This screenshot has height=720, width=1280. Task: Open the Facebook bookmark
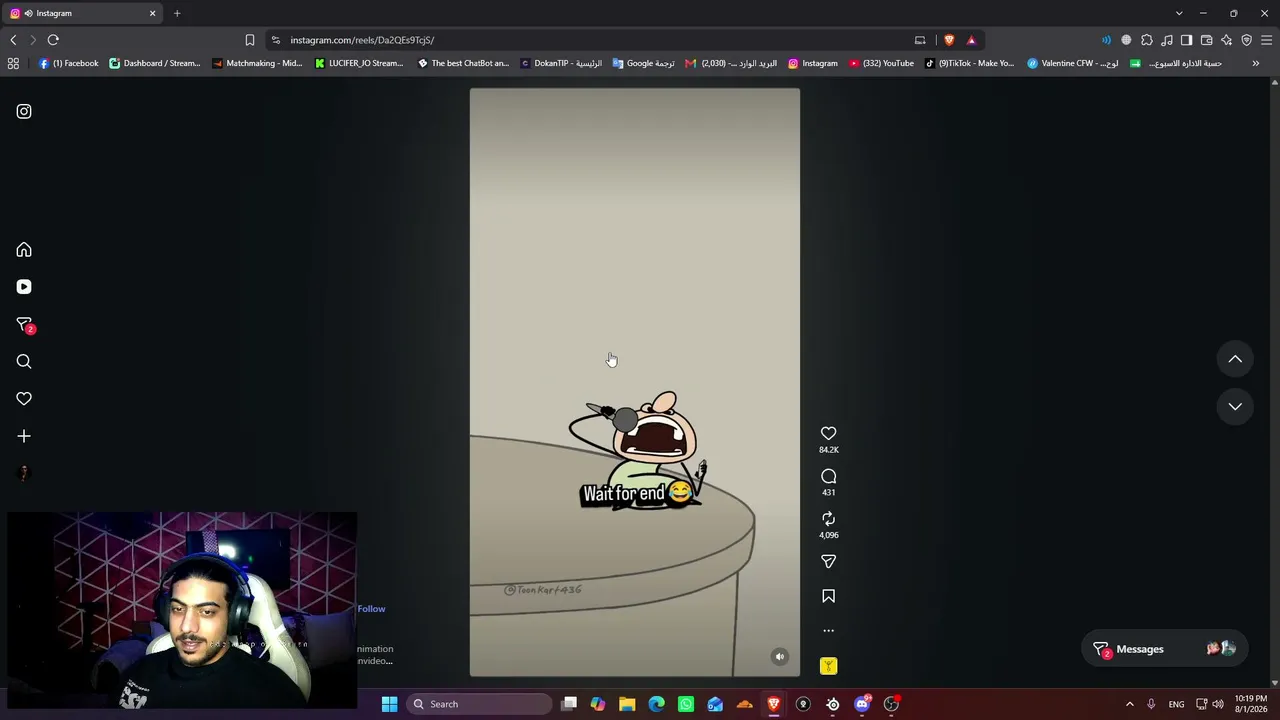[68, 63]
